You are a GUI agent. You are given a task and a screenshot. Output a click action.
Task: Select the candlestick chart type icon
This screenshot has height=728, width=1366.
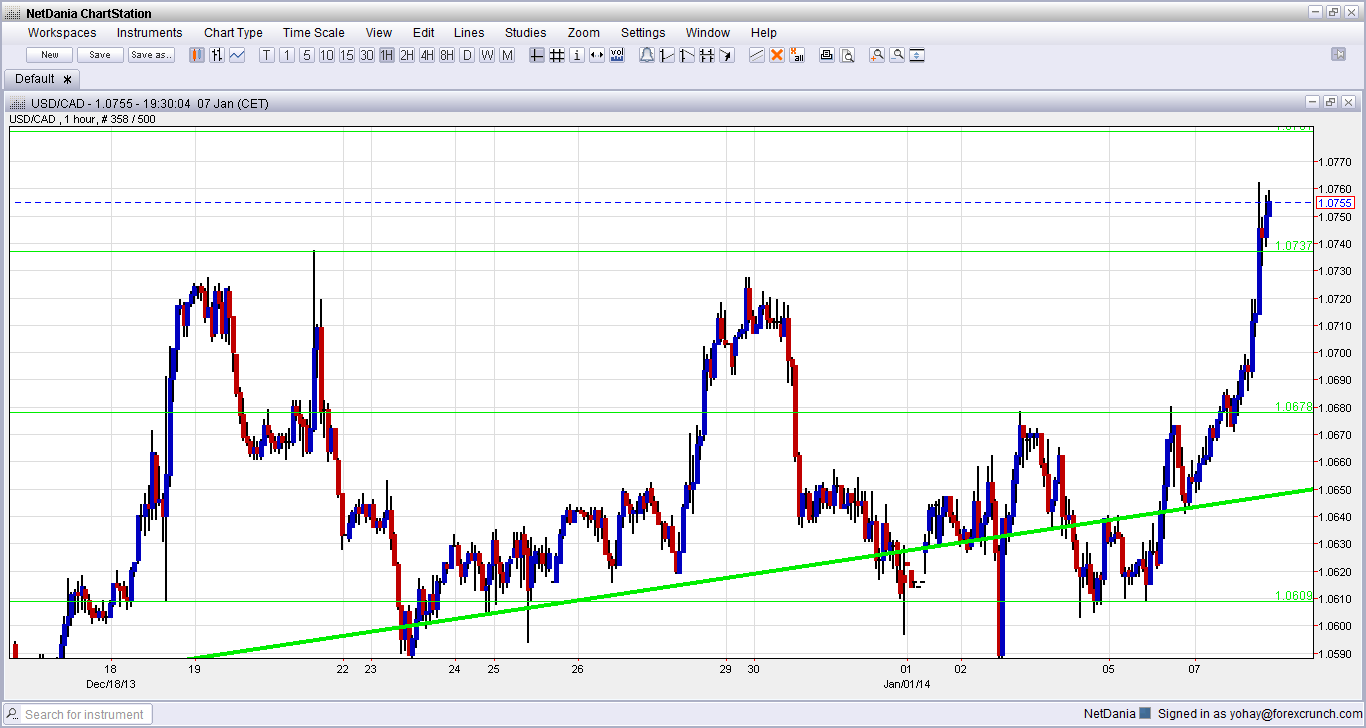click(197, 55)
